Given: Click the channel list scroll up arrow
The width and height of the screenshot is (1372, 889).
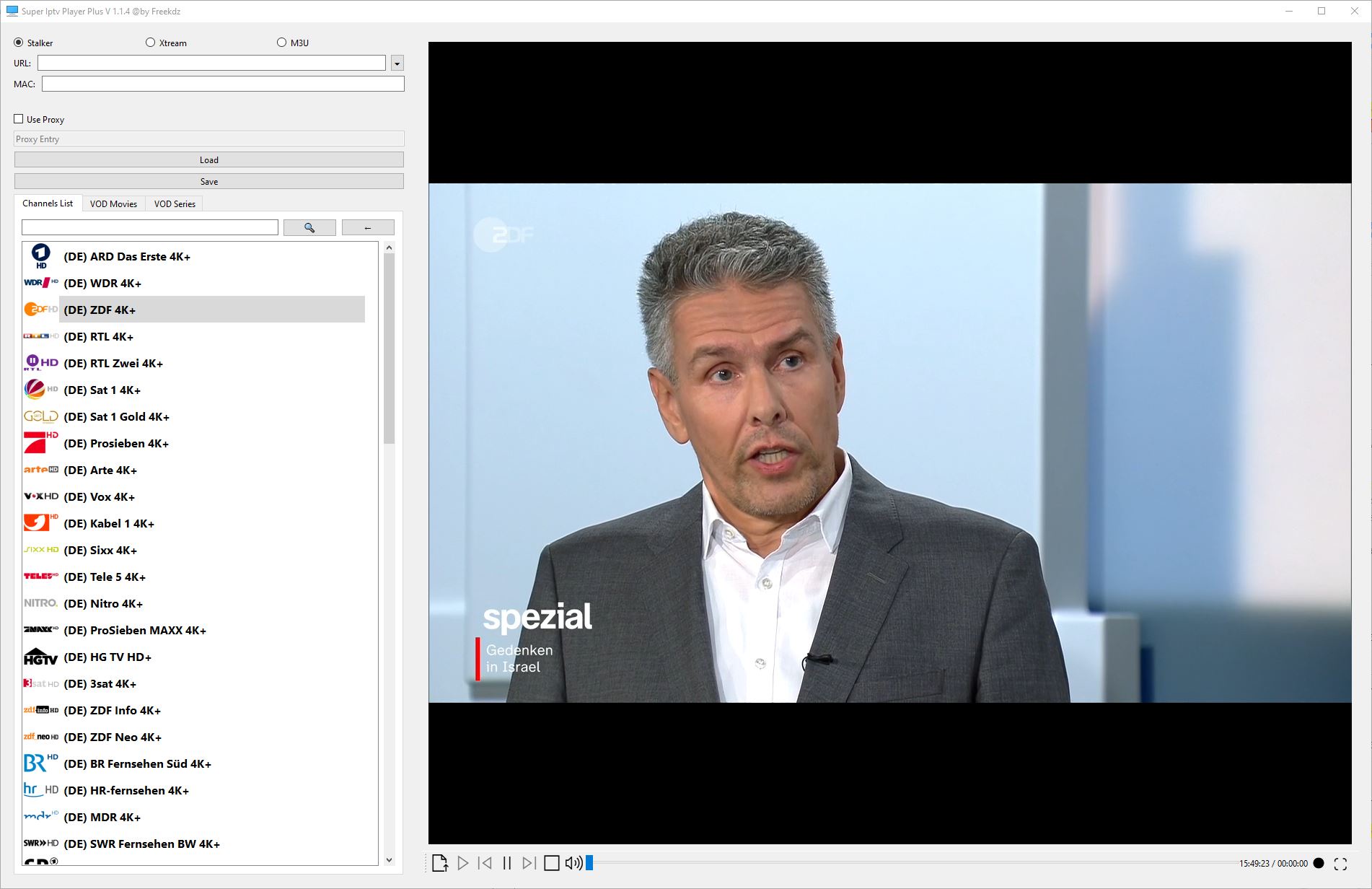Looking at the screenshot, I should click(x=390, y=248).
